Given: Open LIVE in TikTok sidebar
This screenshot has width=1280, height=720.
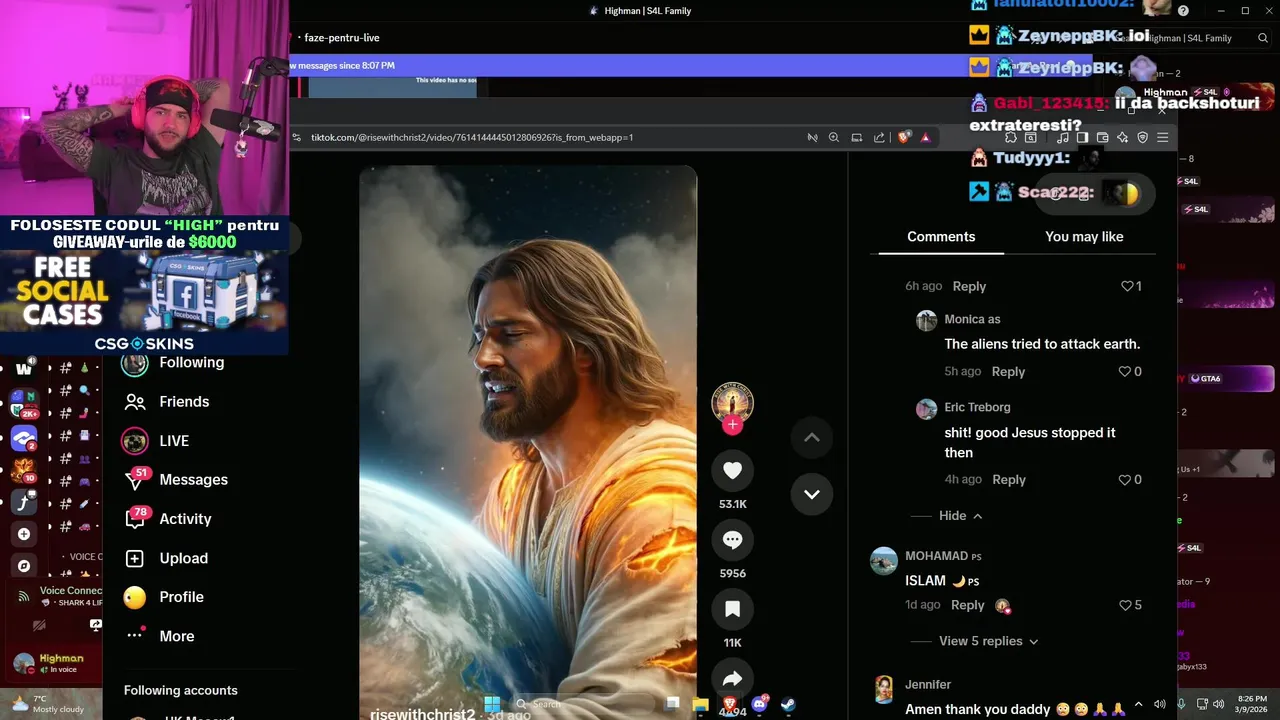Looking at the screenshot, I should point(155,441).
